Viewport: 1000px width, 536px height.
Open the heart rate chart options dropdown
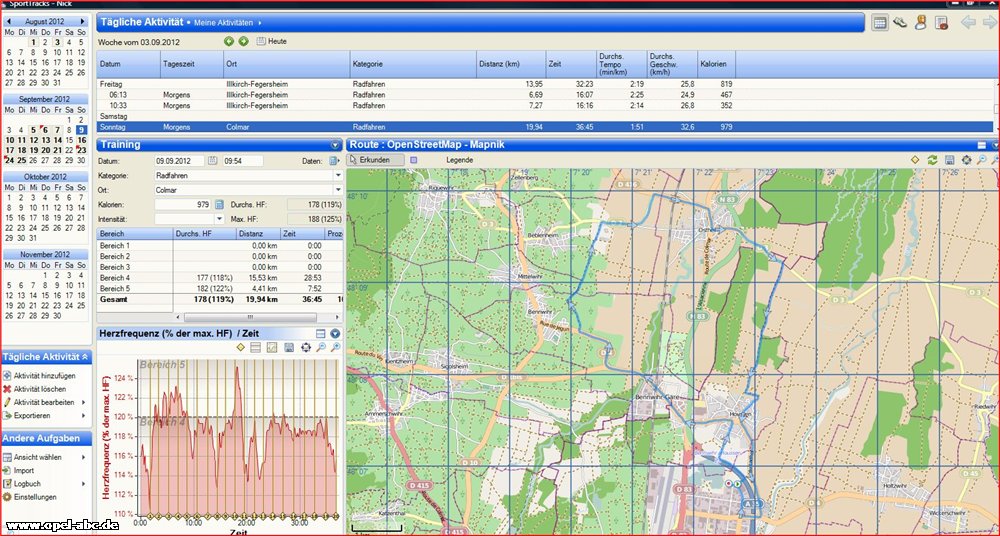(335, 334)
